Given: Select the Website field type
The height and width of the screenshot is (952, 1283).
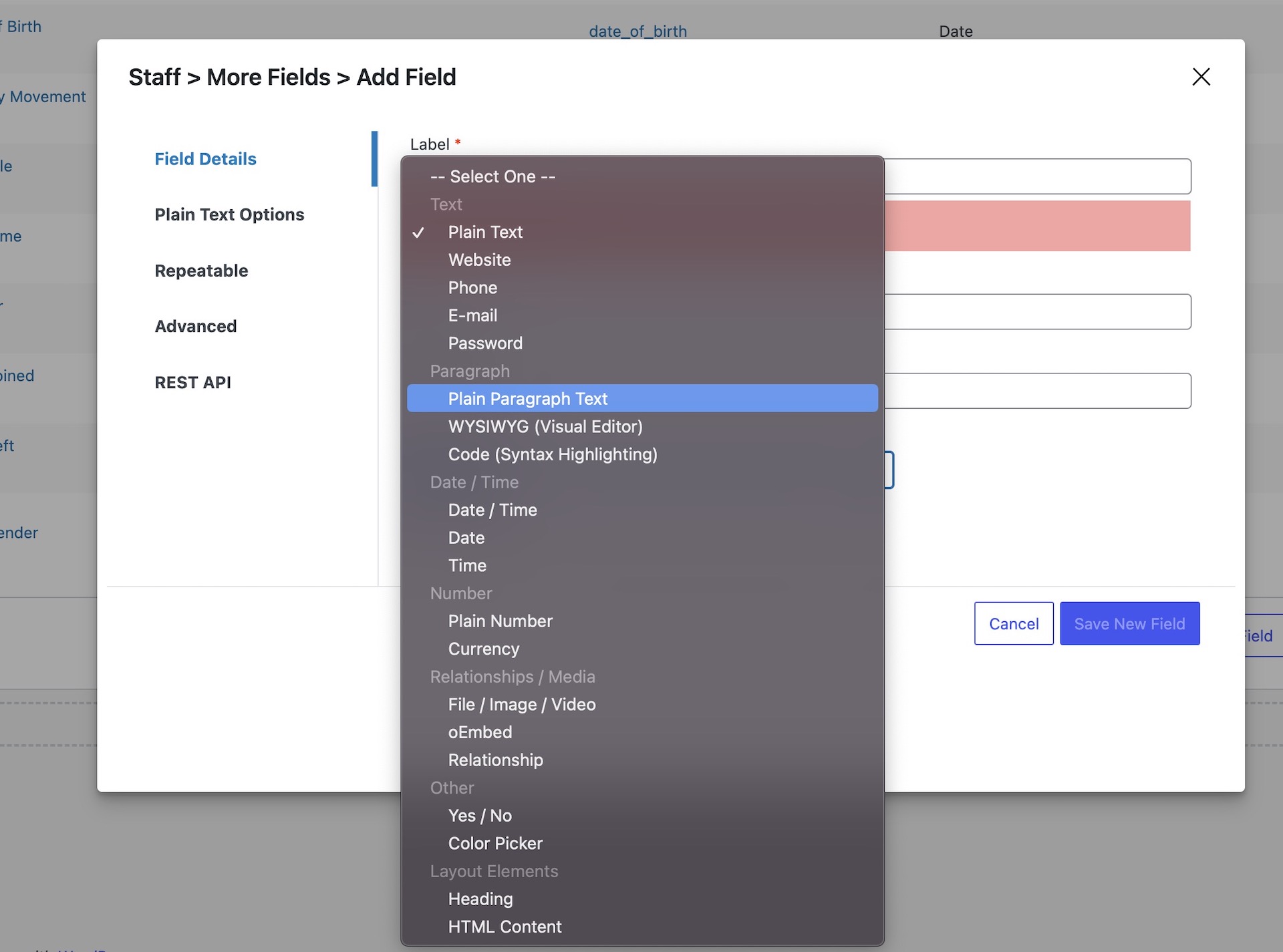Looking at the screenshot, I should [480, 260].
